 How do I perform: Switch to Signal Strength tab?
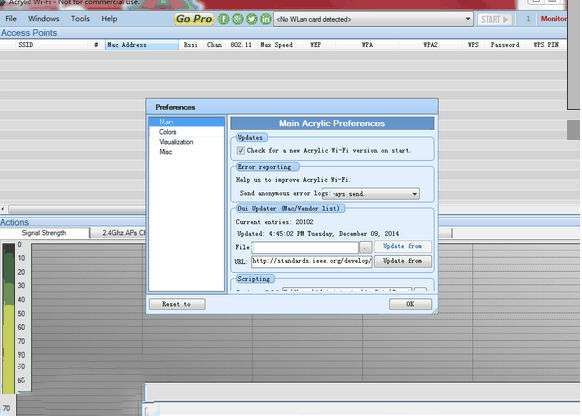point(44,233)
